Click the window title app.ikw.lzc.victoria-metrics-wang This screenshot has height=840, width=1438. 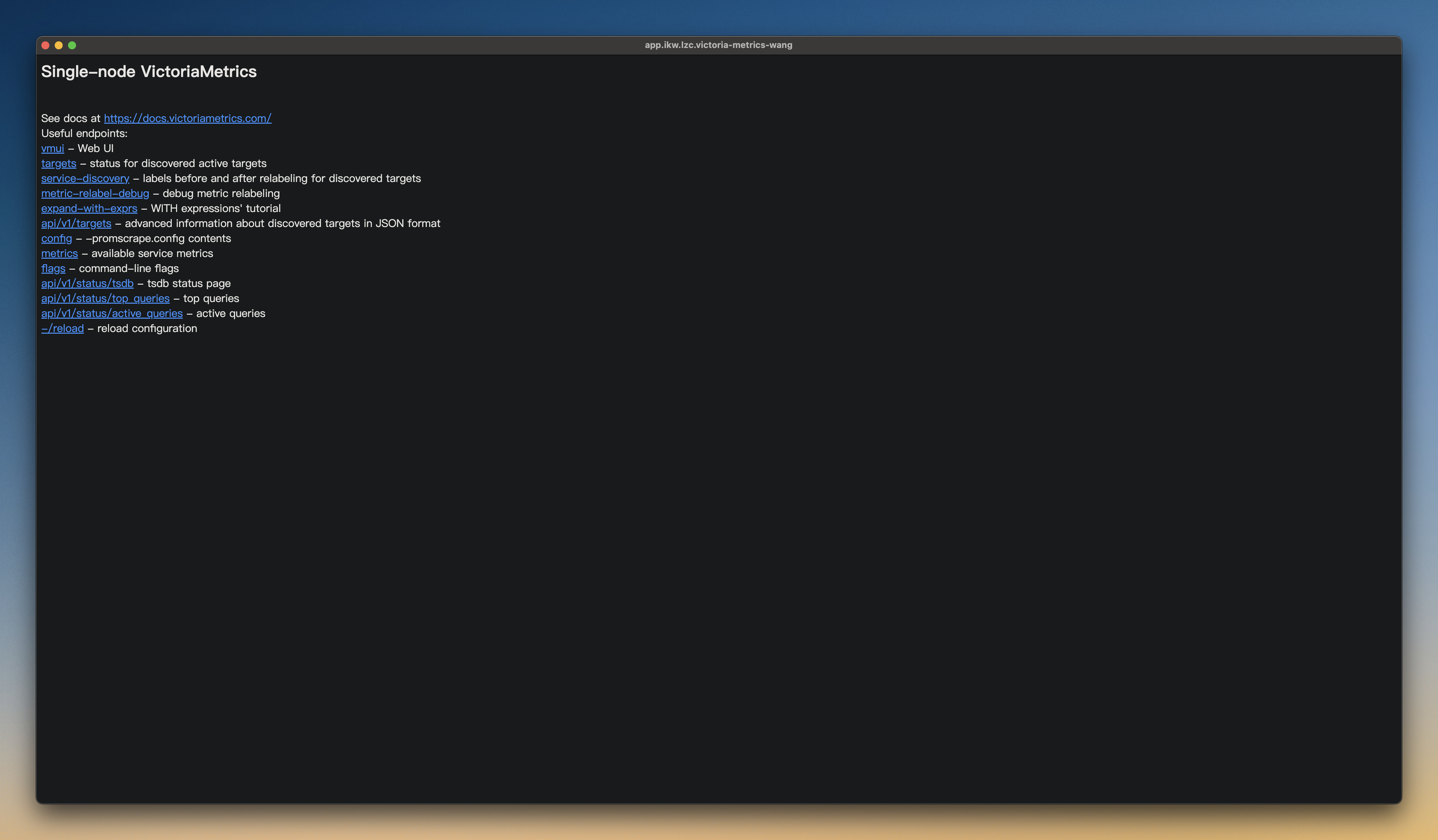[718, 45]
